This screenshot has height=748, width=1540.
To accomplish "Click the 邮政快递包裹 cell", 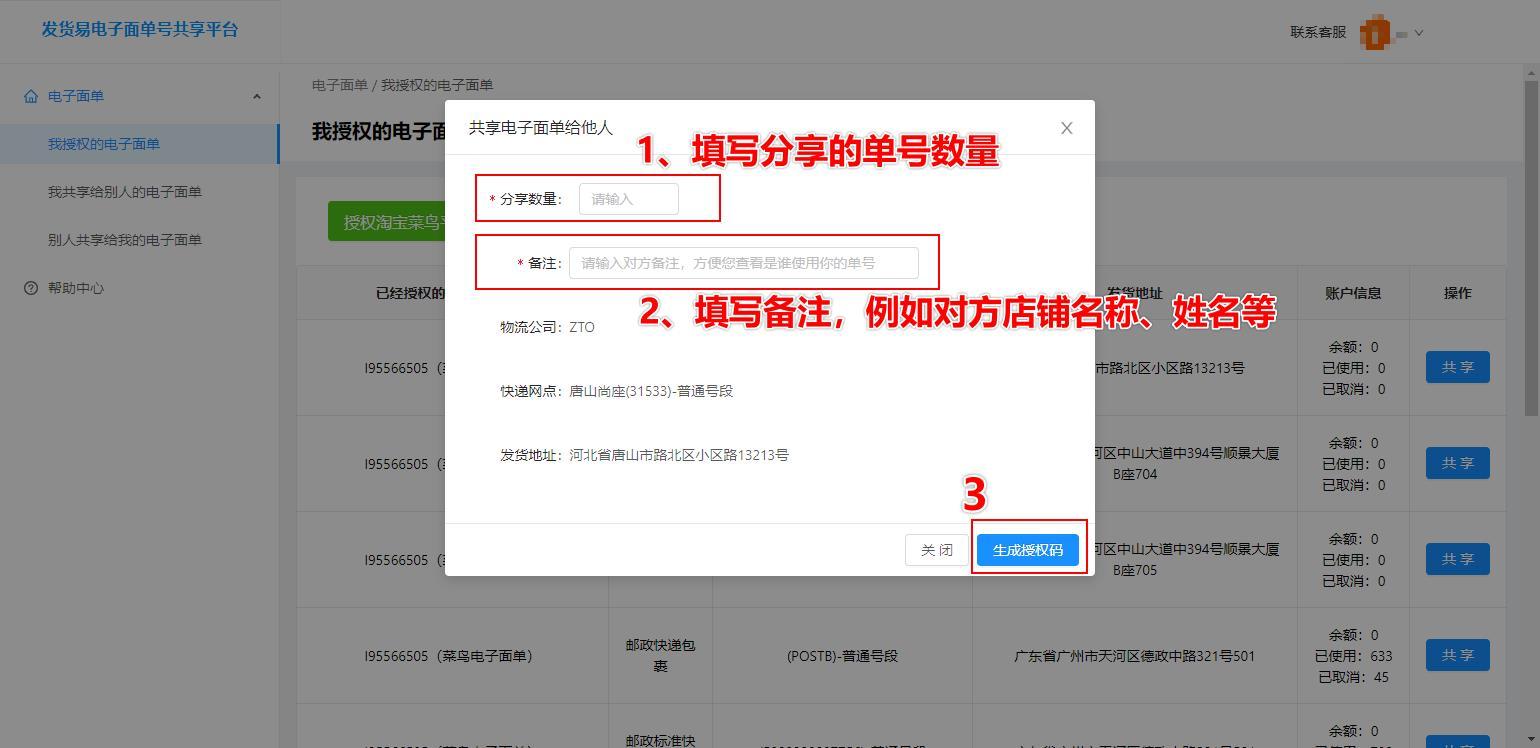I will click(x=660, y=656).
